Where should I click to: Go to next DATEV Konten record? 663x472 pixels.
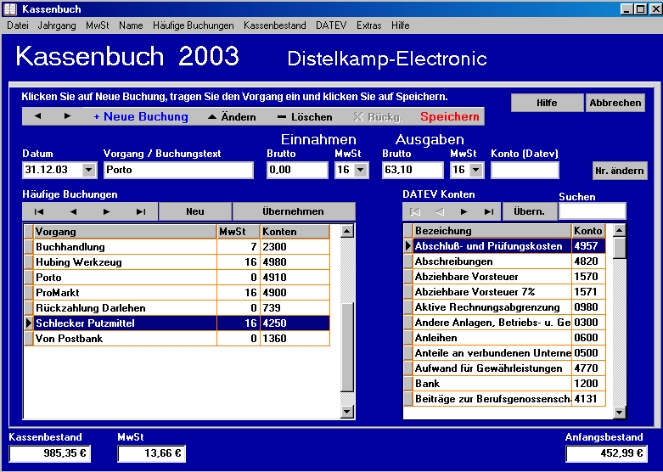tap(463, 212)
